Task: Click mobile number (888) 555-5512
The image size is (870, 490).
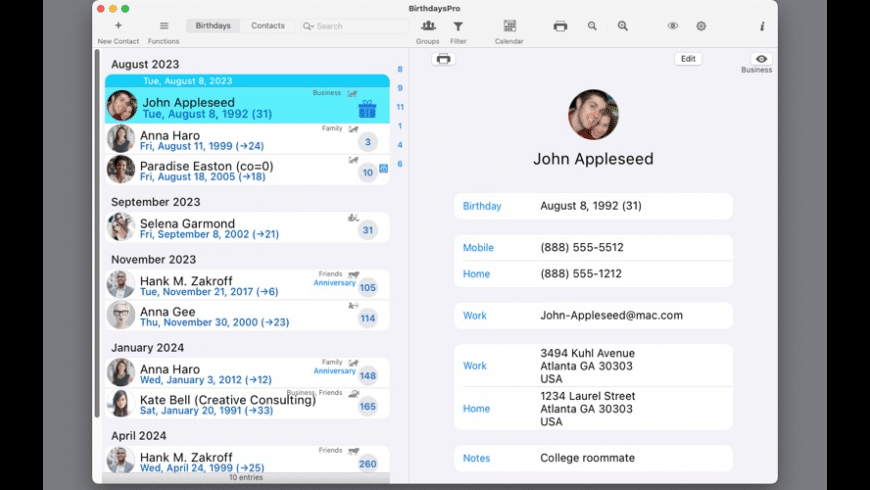Action: (581, 247)
